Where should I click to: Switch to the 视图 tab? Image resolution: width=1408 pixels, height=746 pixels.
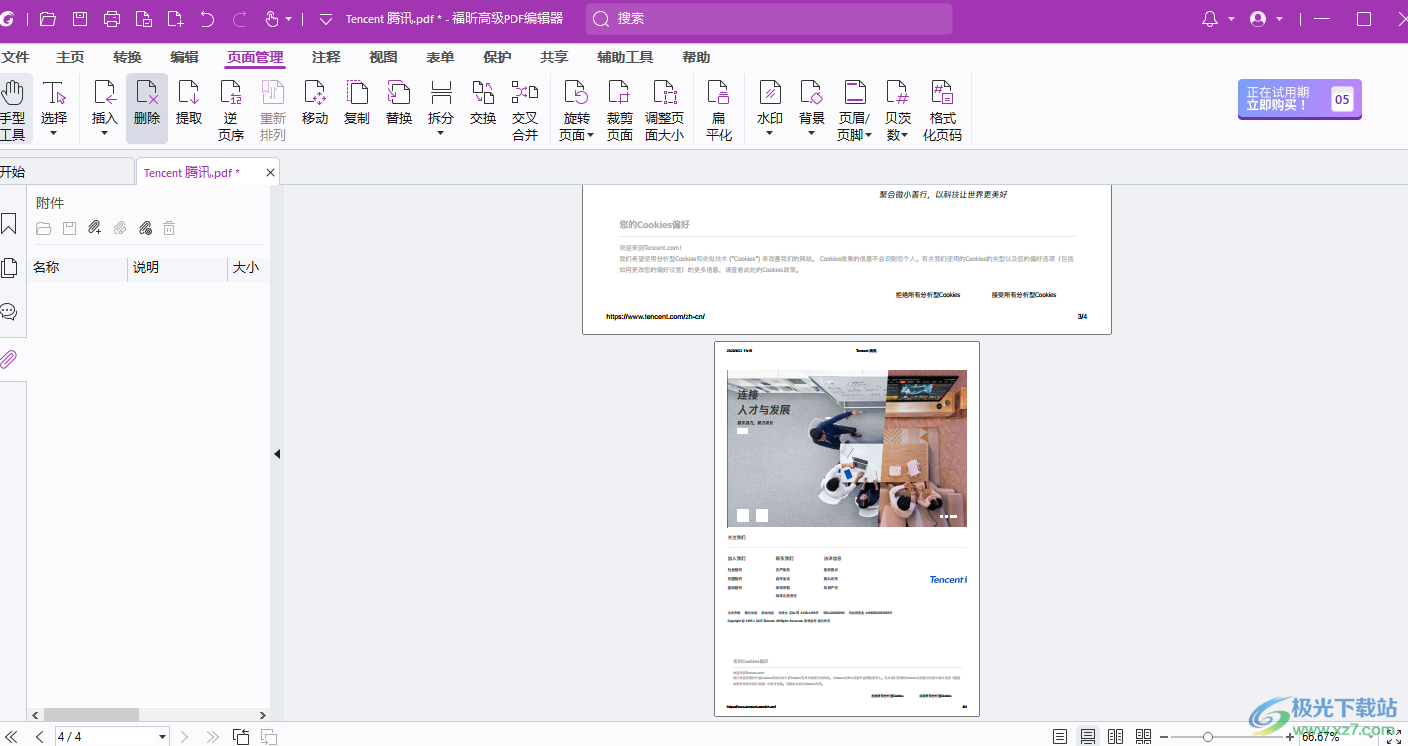(383, 58)
